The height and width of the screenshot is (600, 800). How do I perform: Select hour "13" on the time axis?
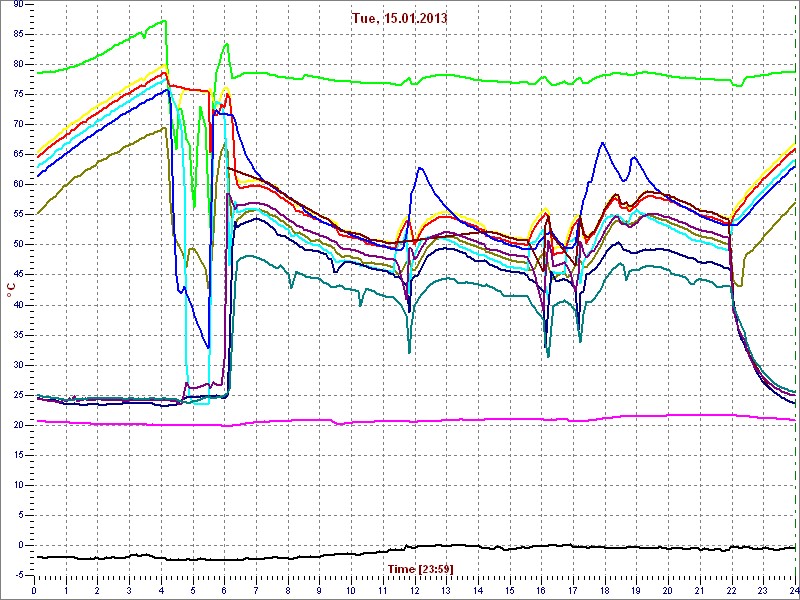[x=446, y=590]
